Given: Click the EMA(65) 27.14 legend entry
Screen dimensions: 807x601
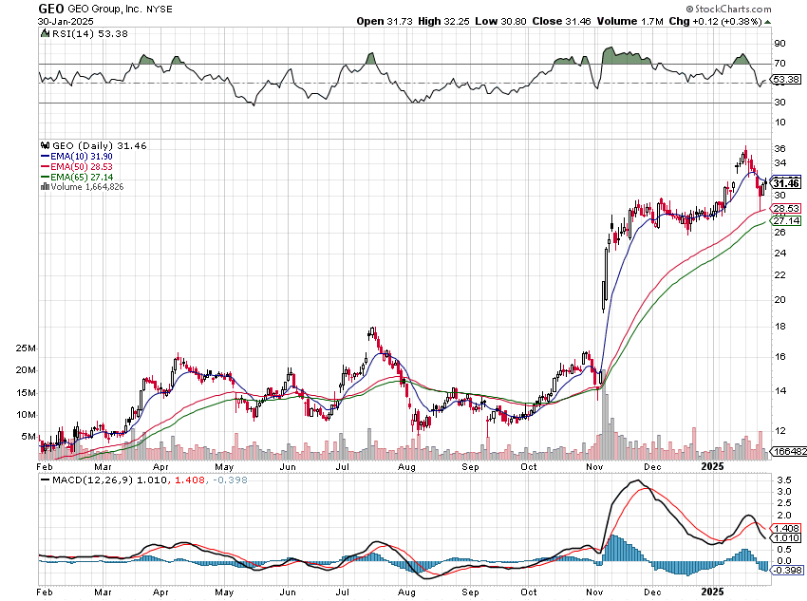Looking at the screenshot, I should (81, 177).
